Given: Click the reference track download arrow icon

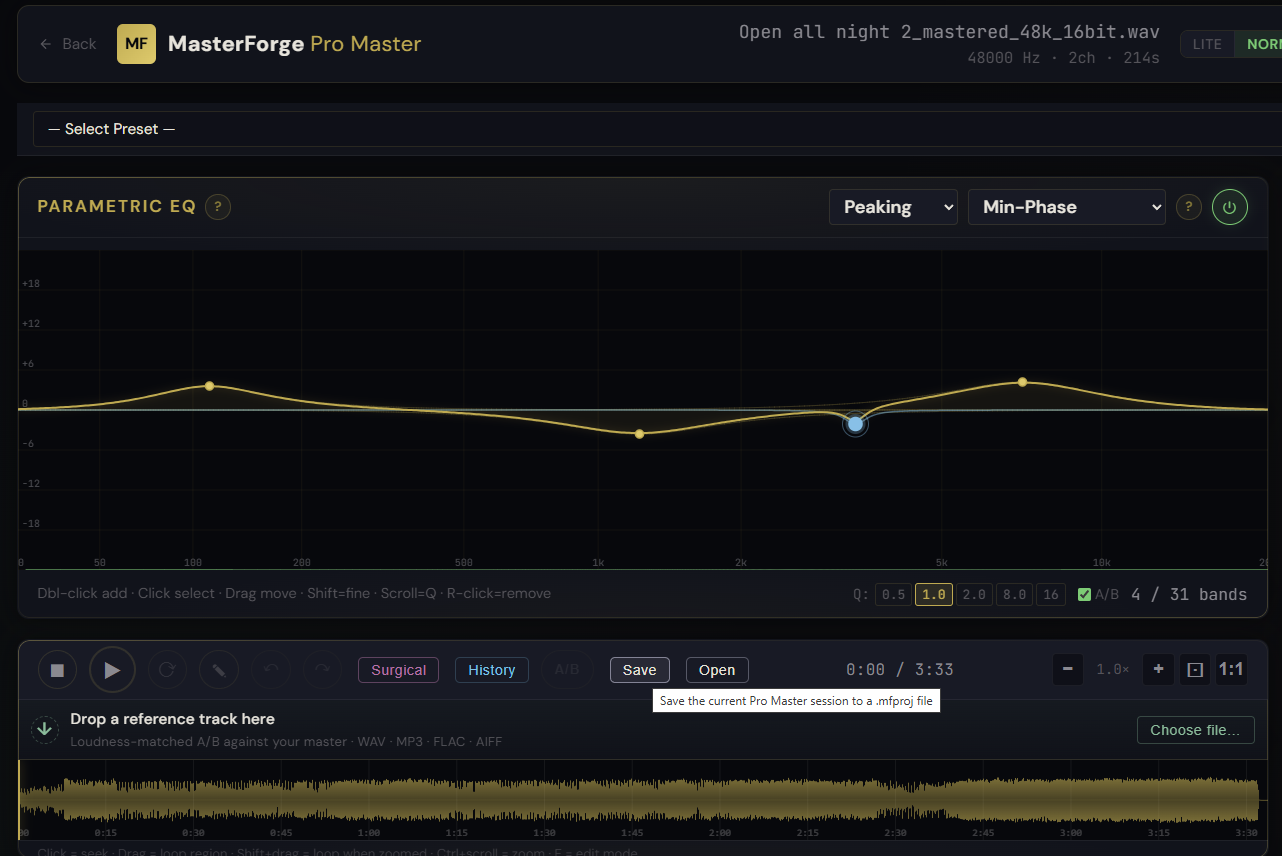Looking at the screenshot, I should [x=44, y=729].
